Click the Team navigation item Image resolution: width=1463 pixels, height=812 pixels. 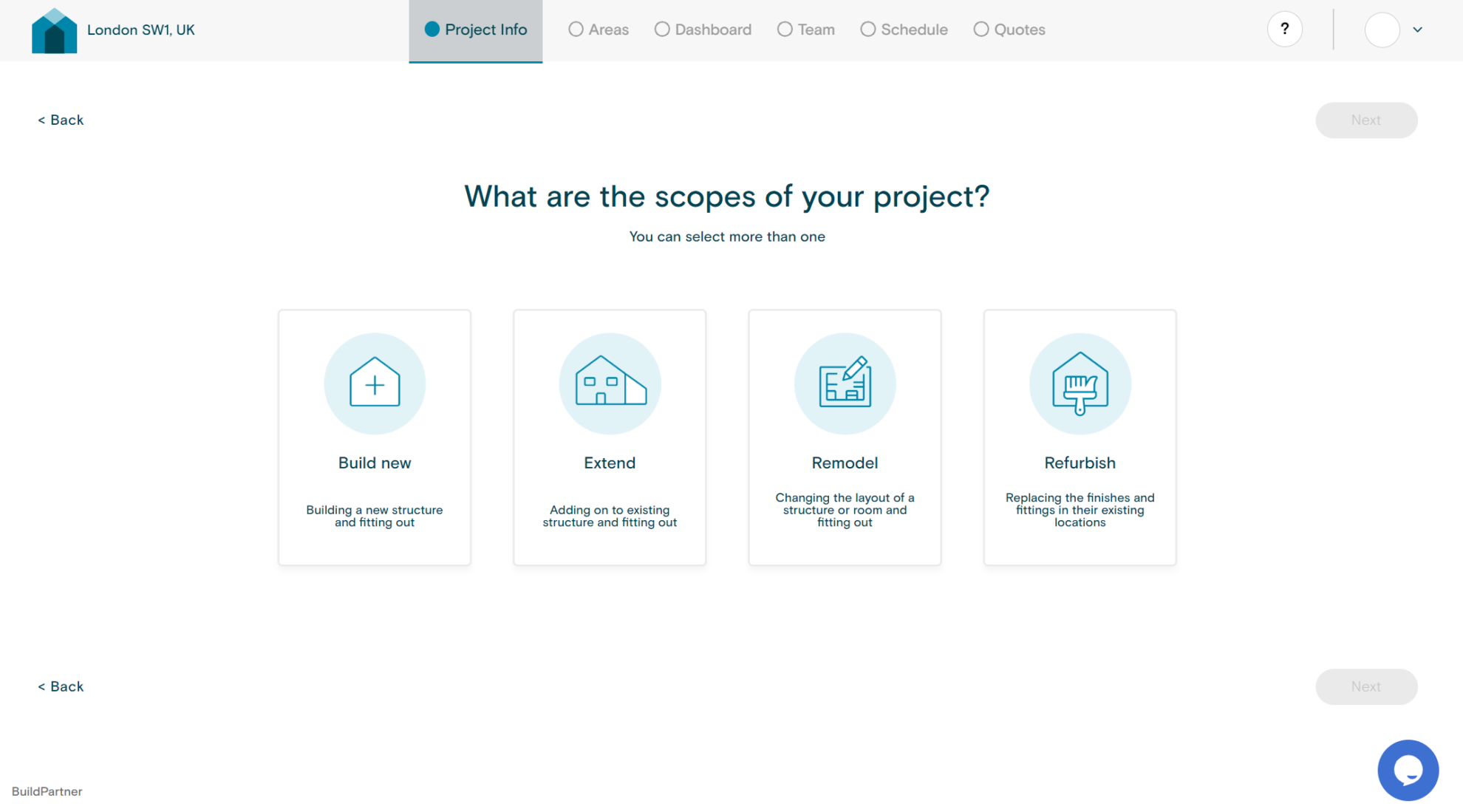click(816, 29)
